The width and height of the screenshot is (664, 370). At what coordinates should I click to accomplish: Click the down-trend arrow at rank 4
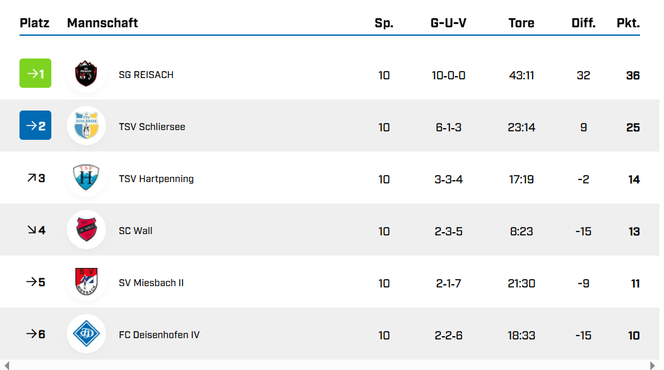pos(32,230)
